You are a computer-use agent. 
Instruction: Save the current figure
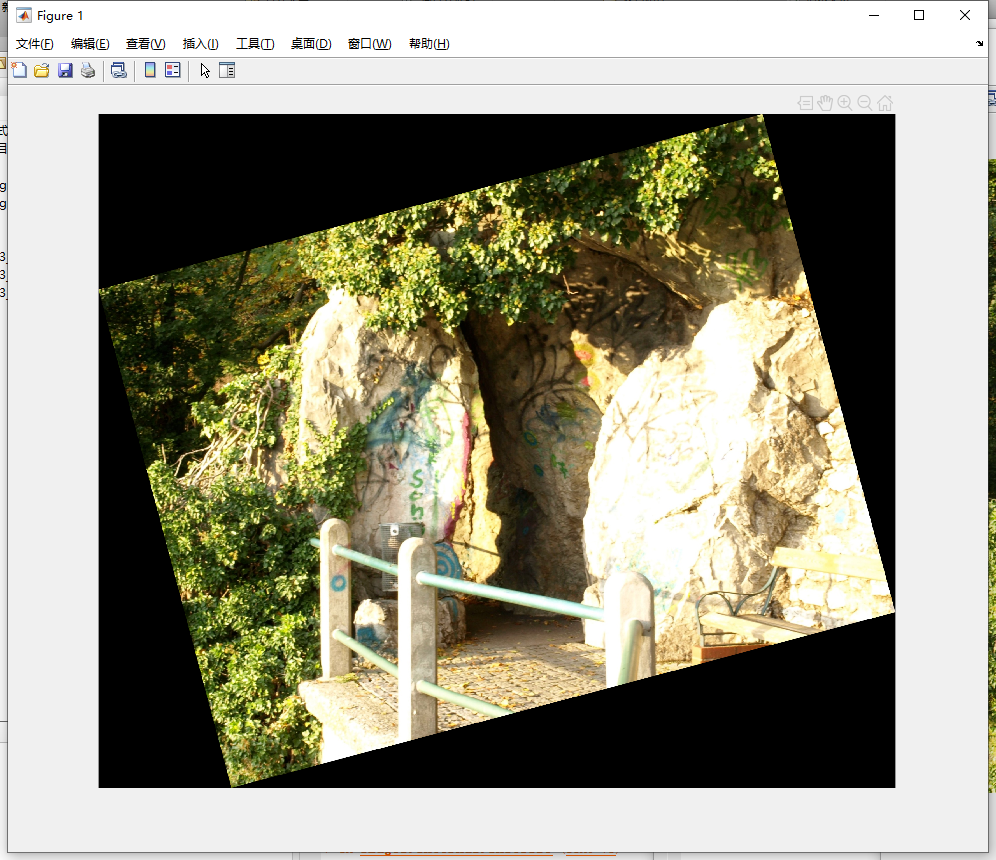click(x=64, y=70)
